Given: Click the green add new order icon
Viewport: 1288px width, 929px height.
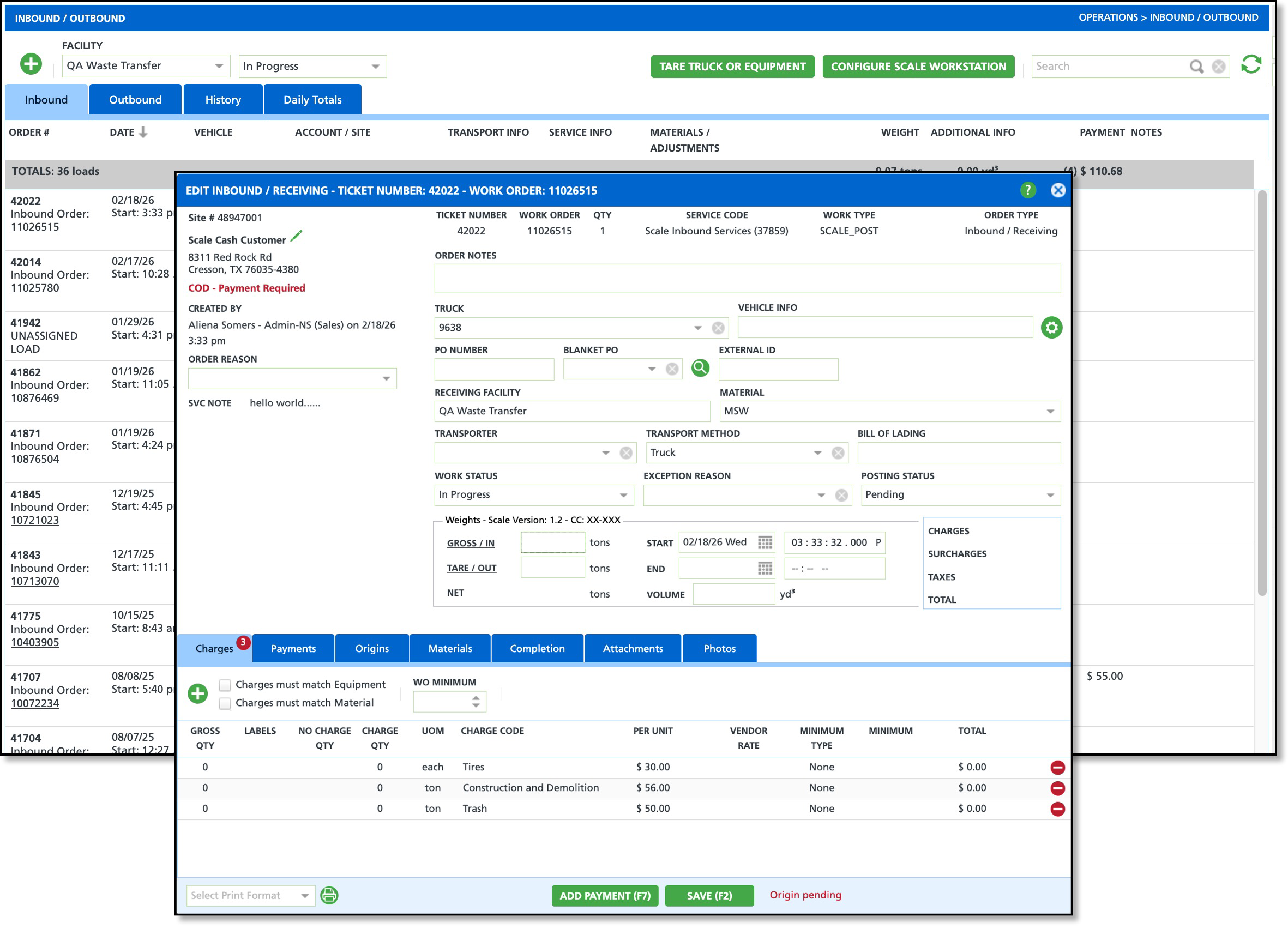Looking at the screenshot, I should coord(31,64).
